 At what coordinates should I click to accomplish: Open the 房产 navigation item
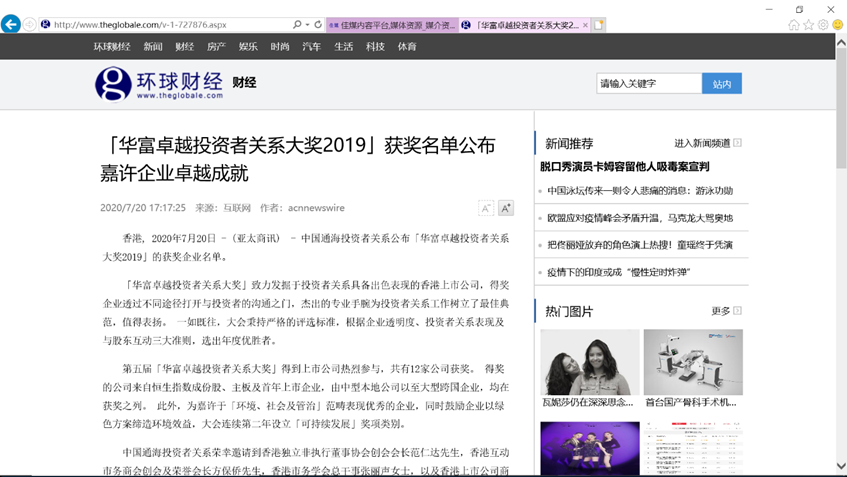tap(216, 46)
